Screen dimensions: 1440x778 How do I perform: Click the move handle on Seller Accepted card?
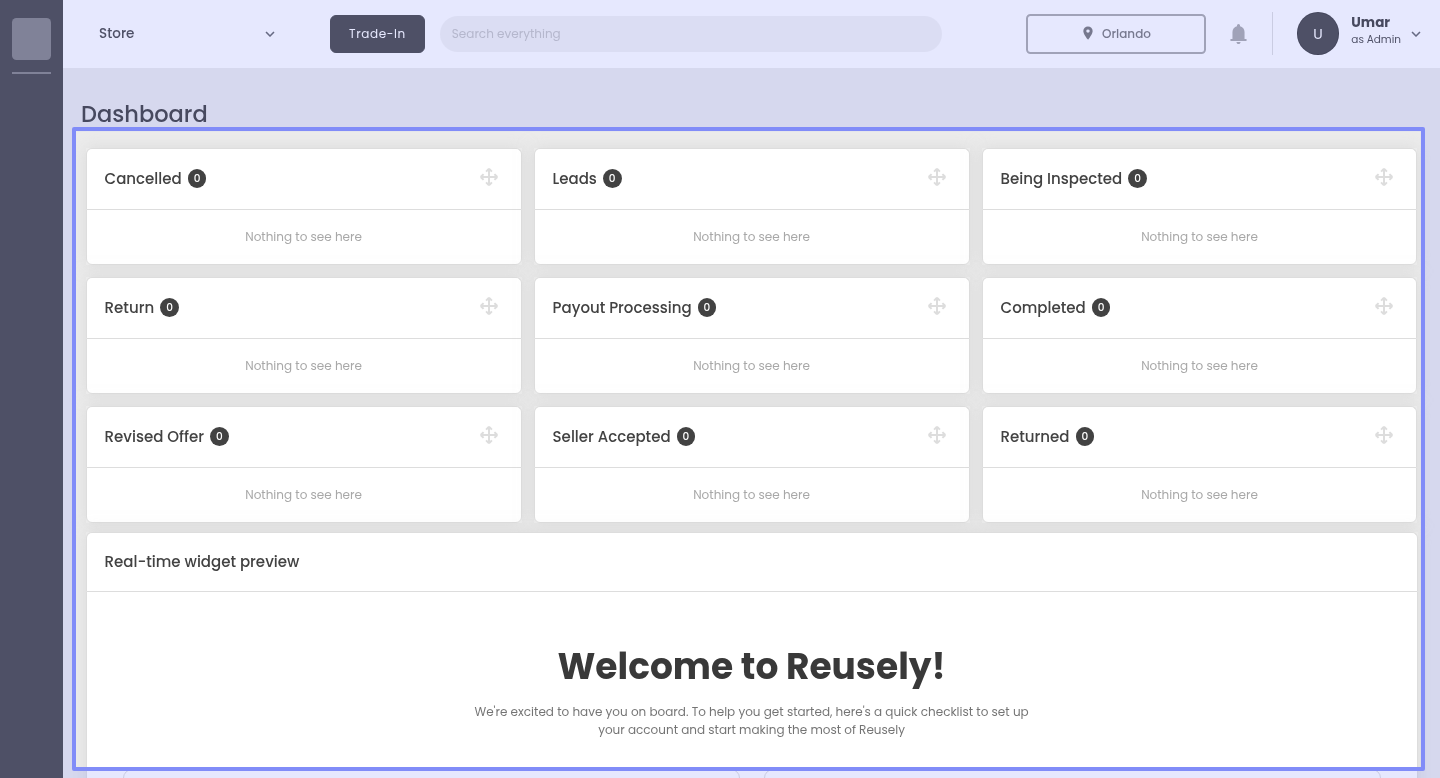tap(937, 436)
